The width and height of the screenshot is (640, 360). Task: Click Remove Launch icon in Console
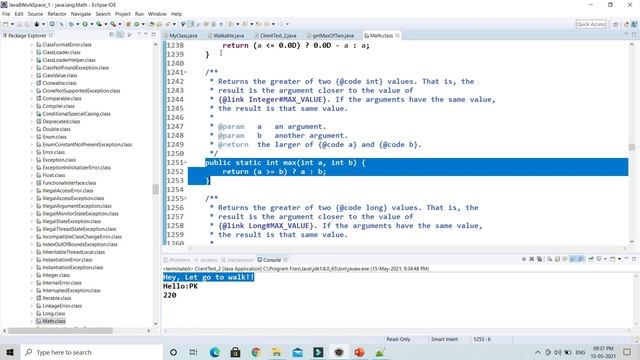coord(531,259)
